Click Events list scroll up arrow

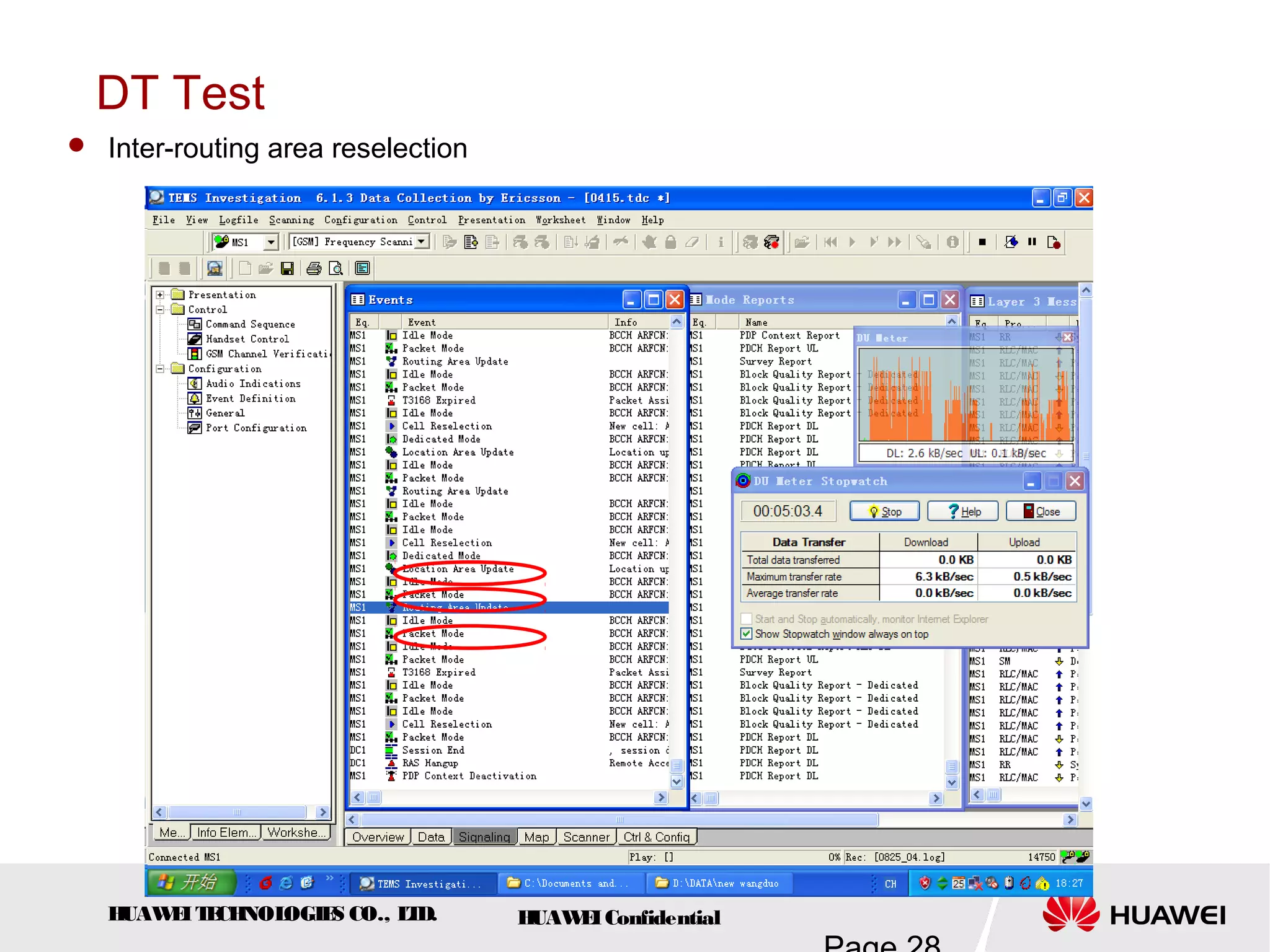coord(677,322)
